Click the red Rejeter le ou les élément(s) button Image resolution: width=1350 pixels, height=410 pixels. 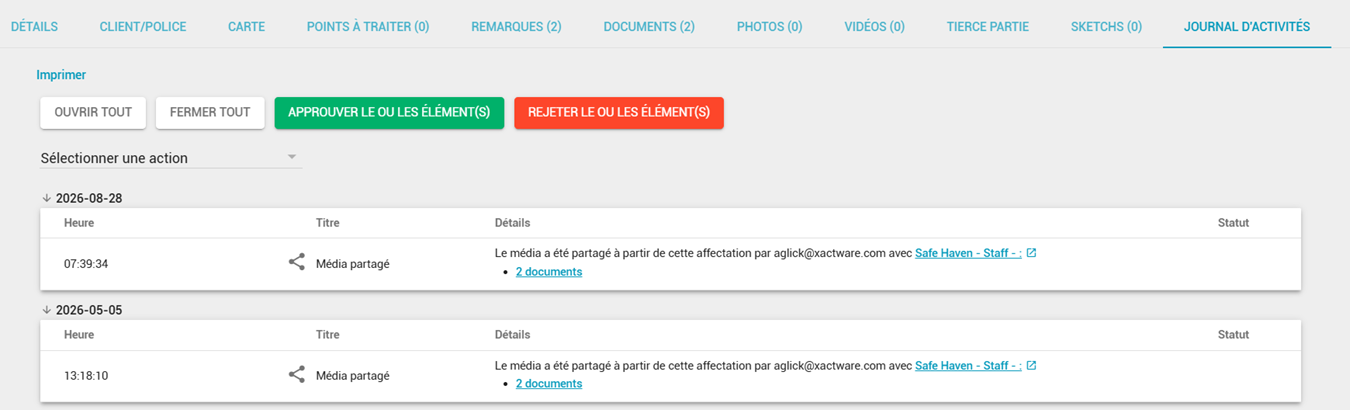[x=619, y=112]
